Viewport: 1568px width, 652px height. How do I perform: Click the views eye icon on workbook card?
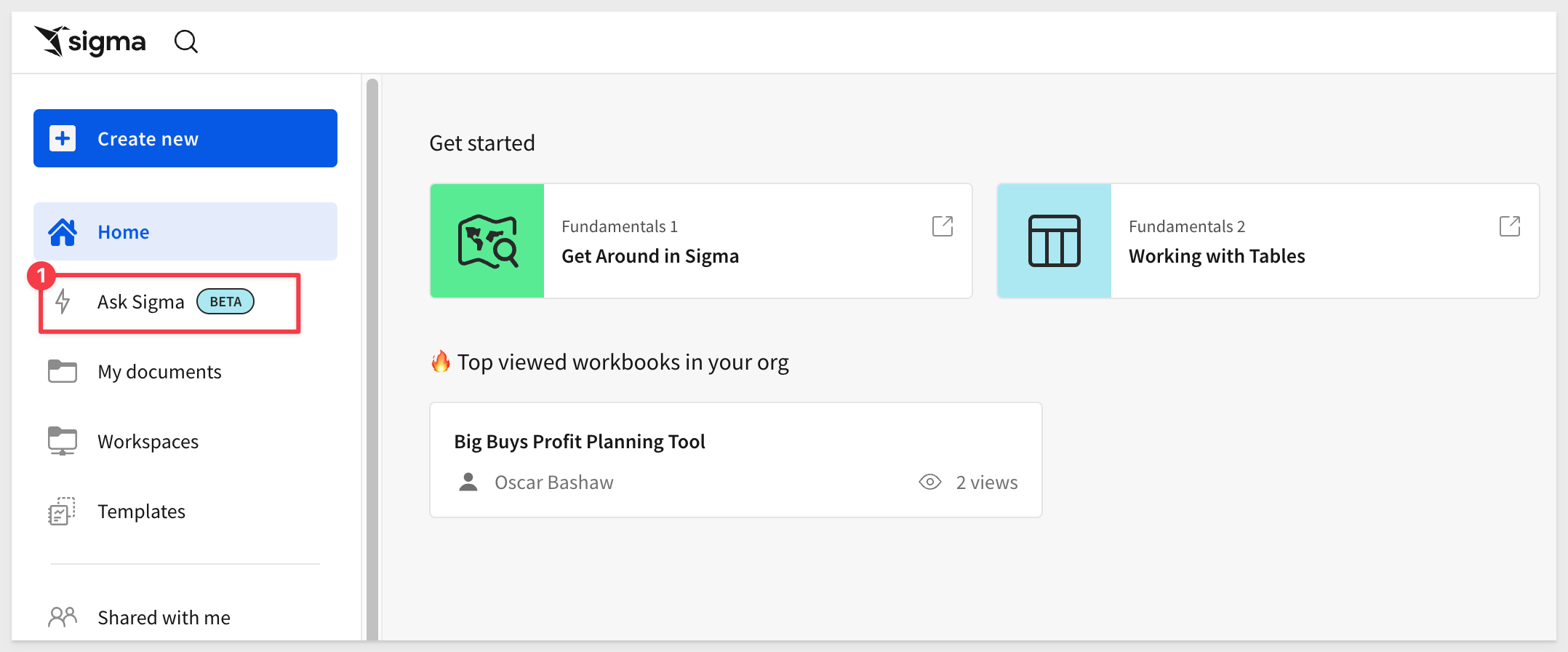tap(930, 482)
